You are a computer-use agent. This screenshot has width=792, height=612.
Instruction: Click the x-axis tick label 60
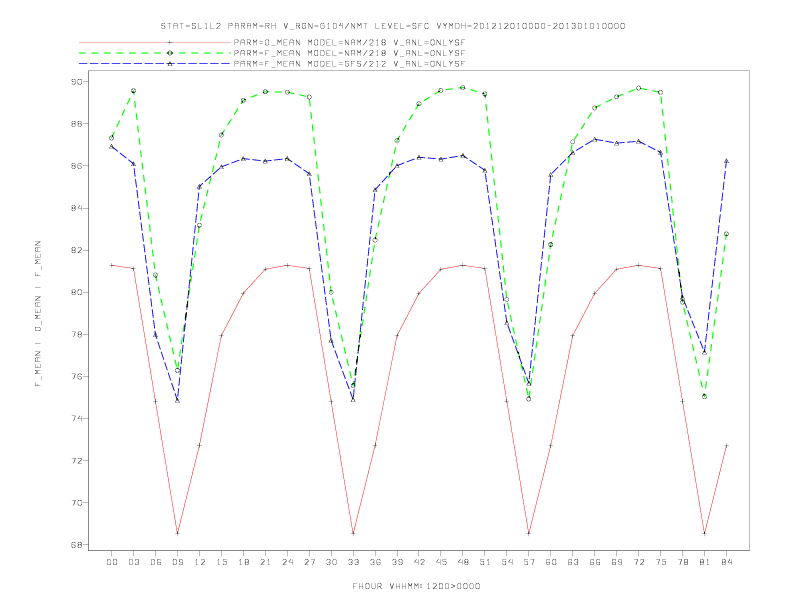pyautogui.click(x=551, y=562)
